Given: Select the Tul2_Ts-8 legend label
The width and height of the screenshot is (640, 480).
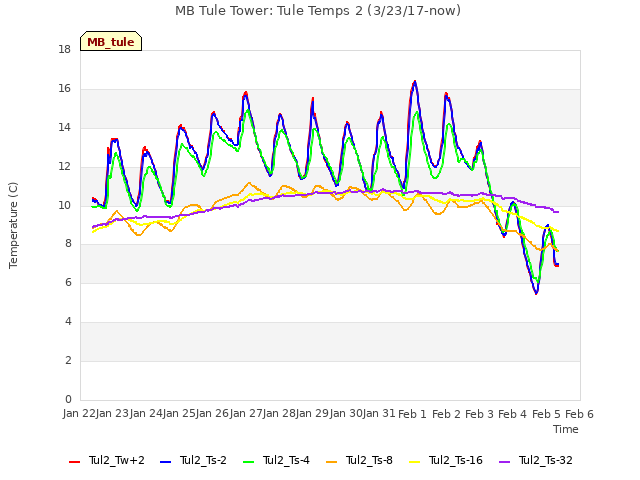Looking at the screenshot, I should pos(369,460).
